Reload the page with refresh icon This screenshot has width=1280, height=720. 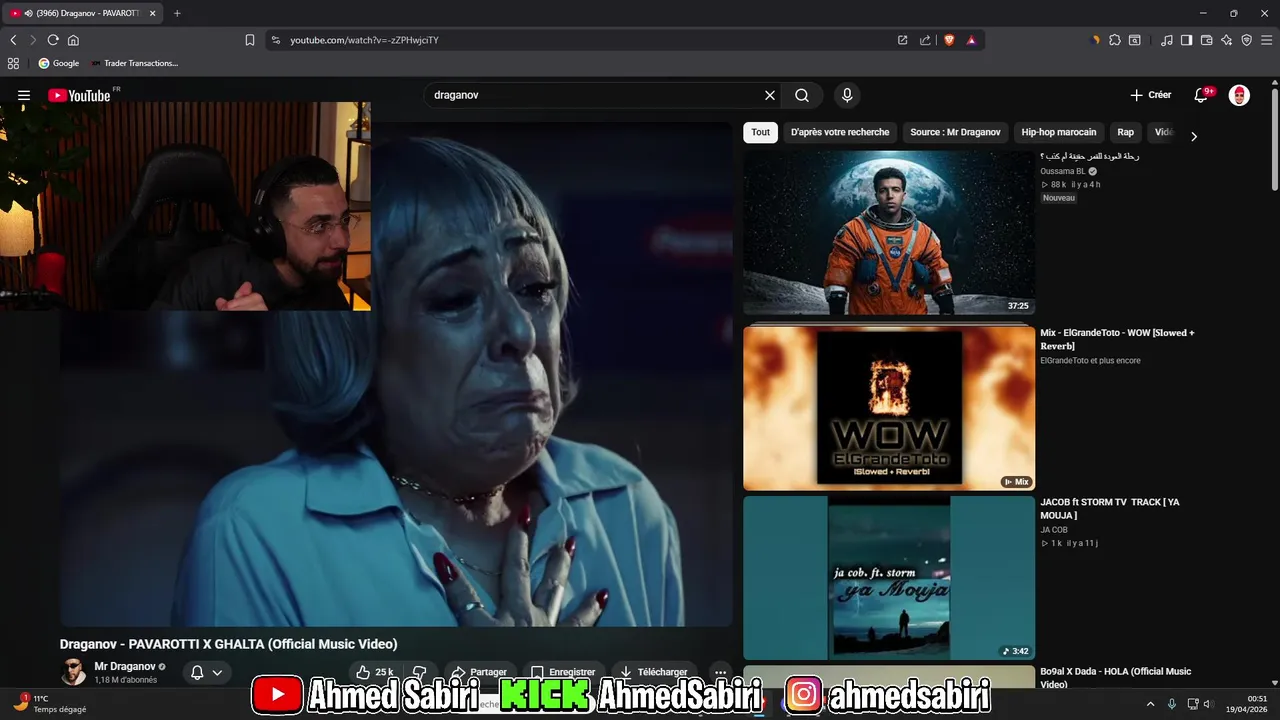tap(53, 40)
